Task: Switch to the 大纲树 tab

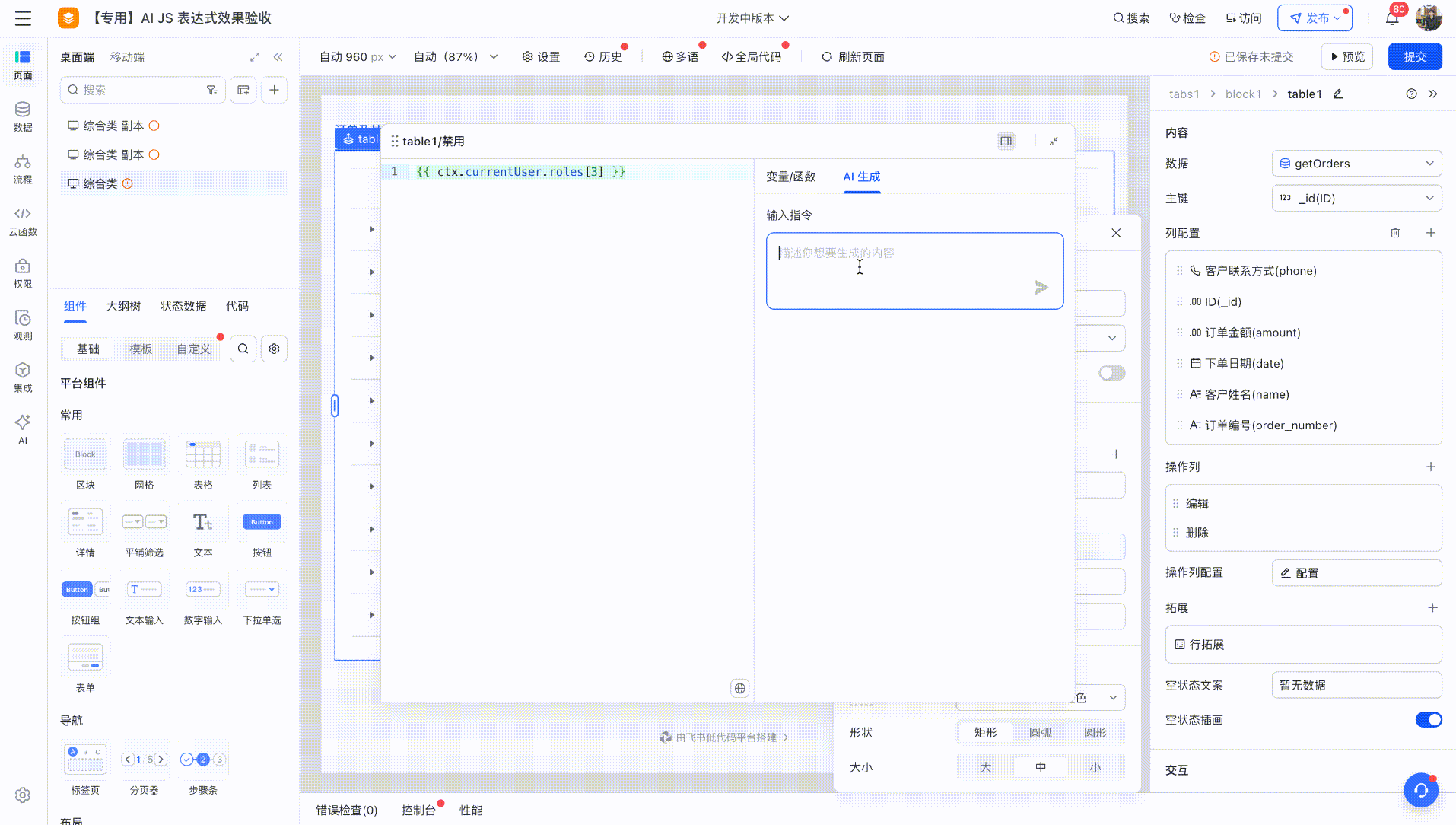Action: click(x=123, y=306)
